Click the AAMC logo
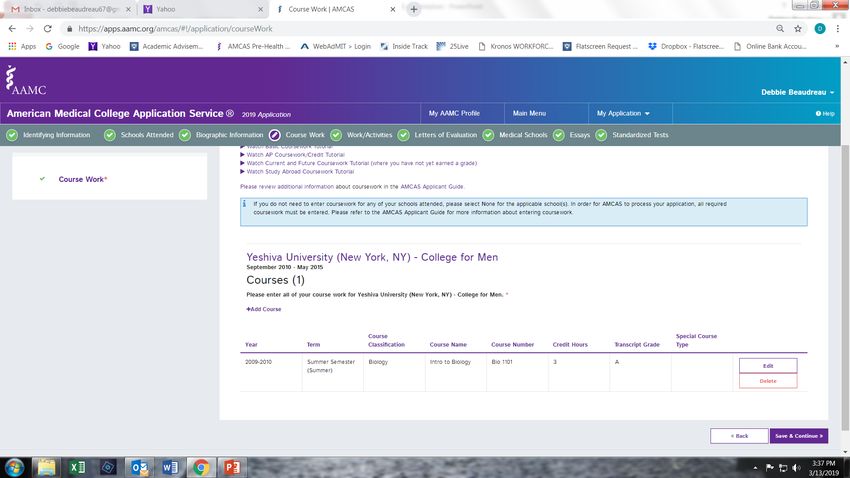 (25, 80)
